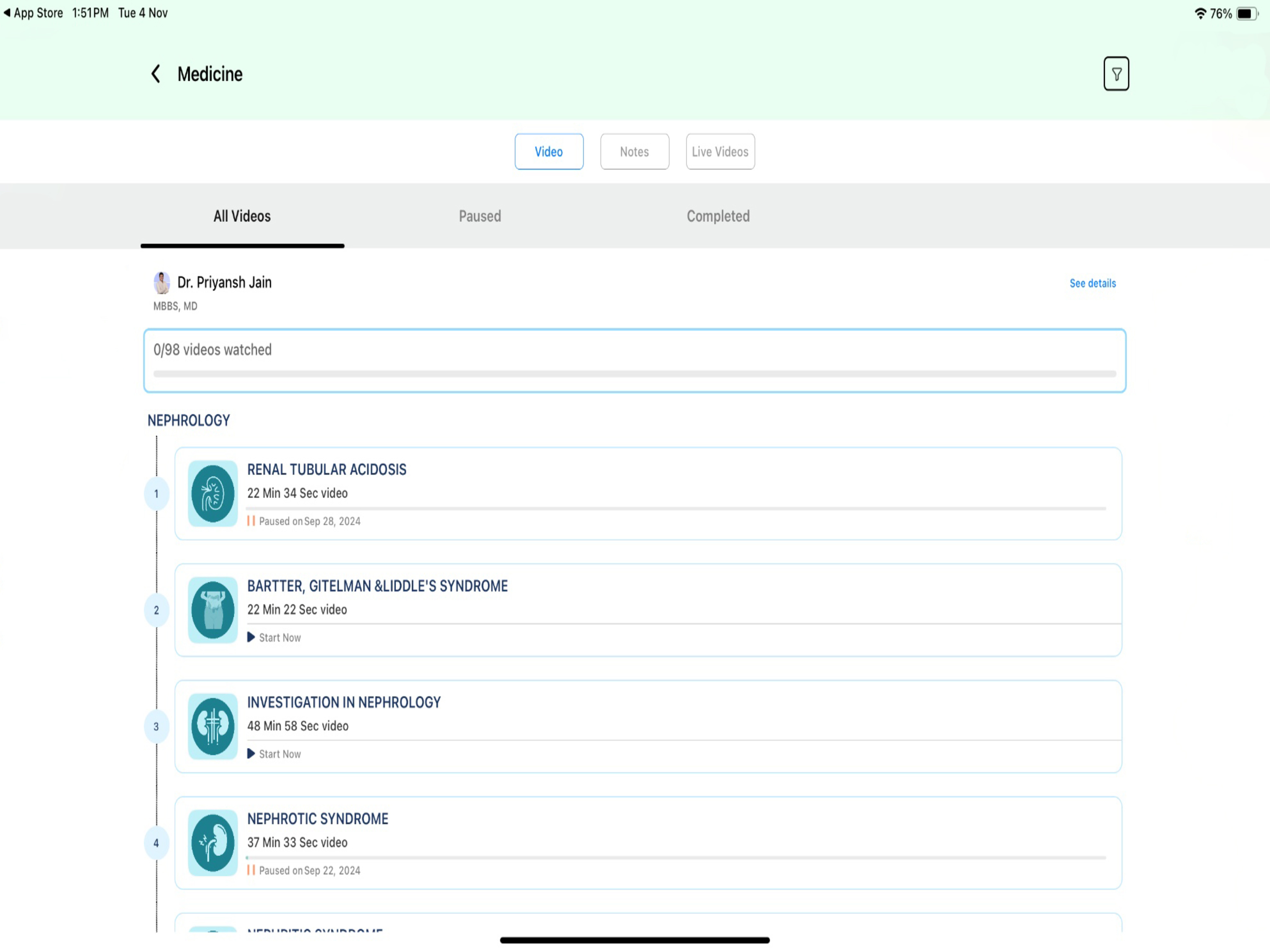1270x952 pixels.
Task: Tap the Investigation in Nephrology kidney icon
Action: point(212,726)
